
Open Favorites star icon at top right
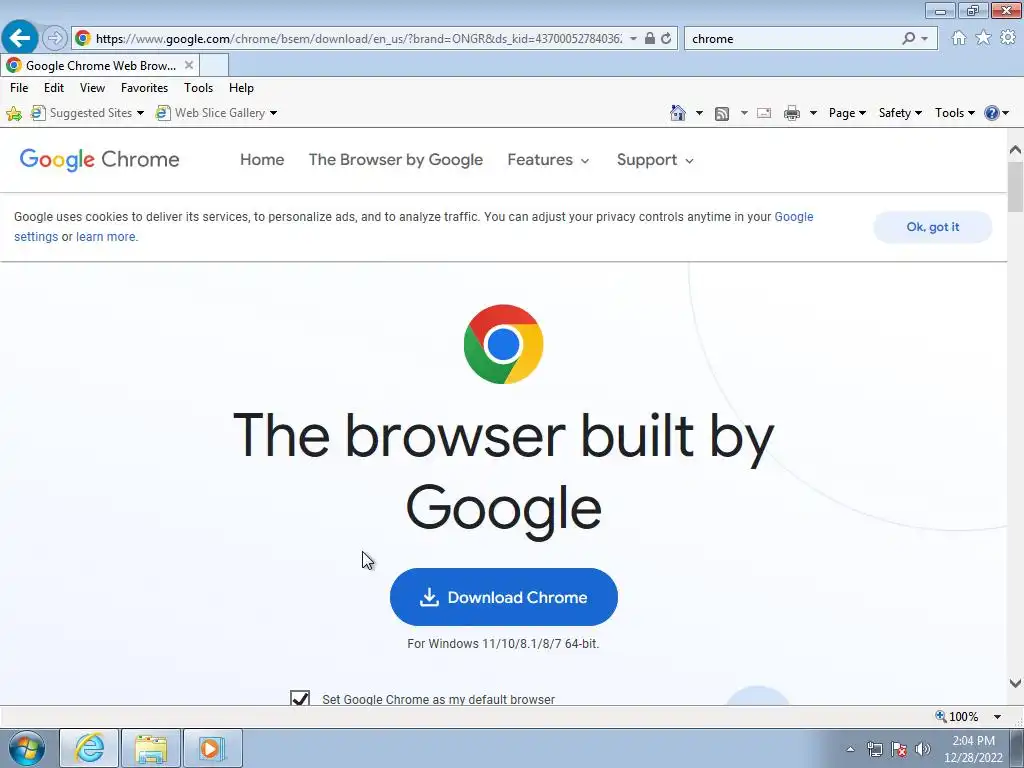click(x=983, y=38)
